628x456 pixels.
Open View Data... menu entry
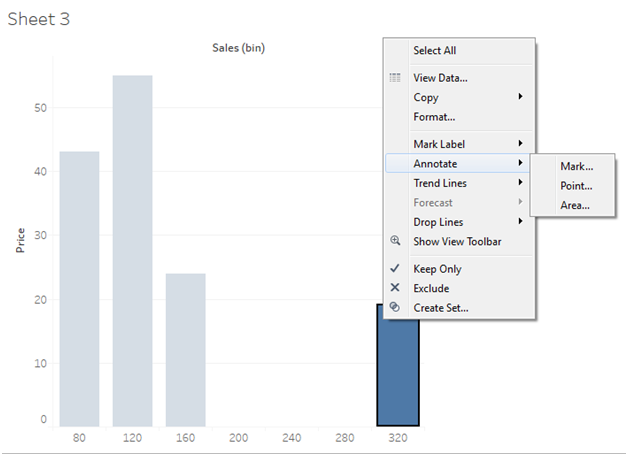pyautogui.click(x=459, y=78)
